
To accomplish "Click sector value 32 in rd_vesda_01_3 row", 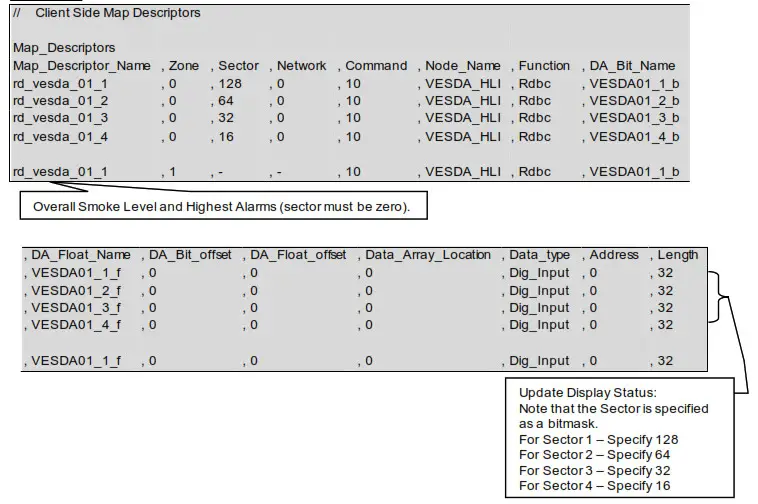I will [x=226, y=118].
